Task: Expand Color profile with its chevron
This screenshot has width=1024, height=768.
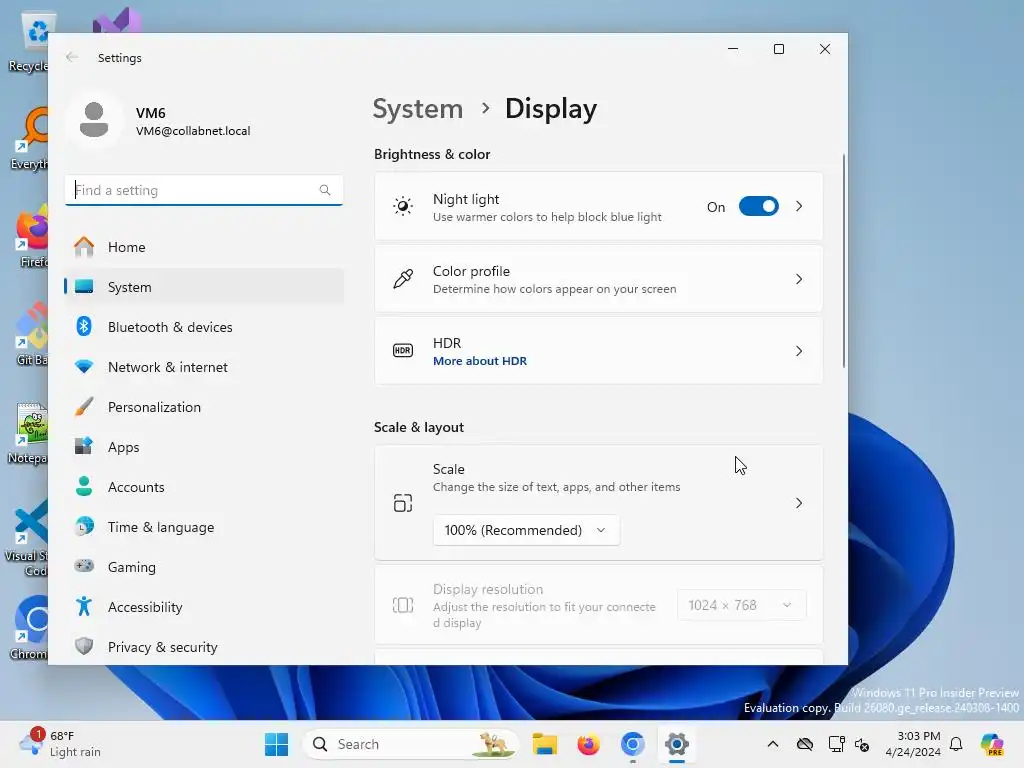Action: pos(799,279)
